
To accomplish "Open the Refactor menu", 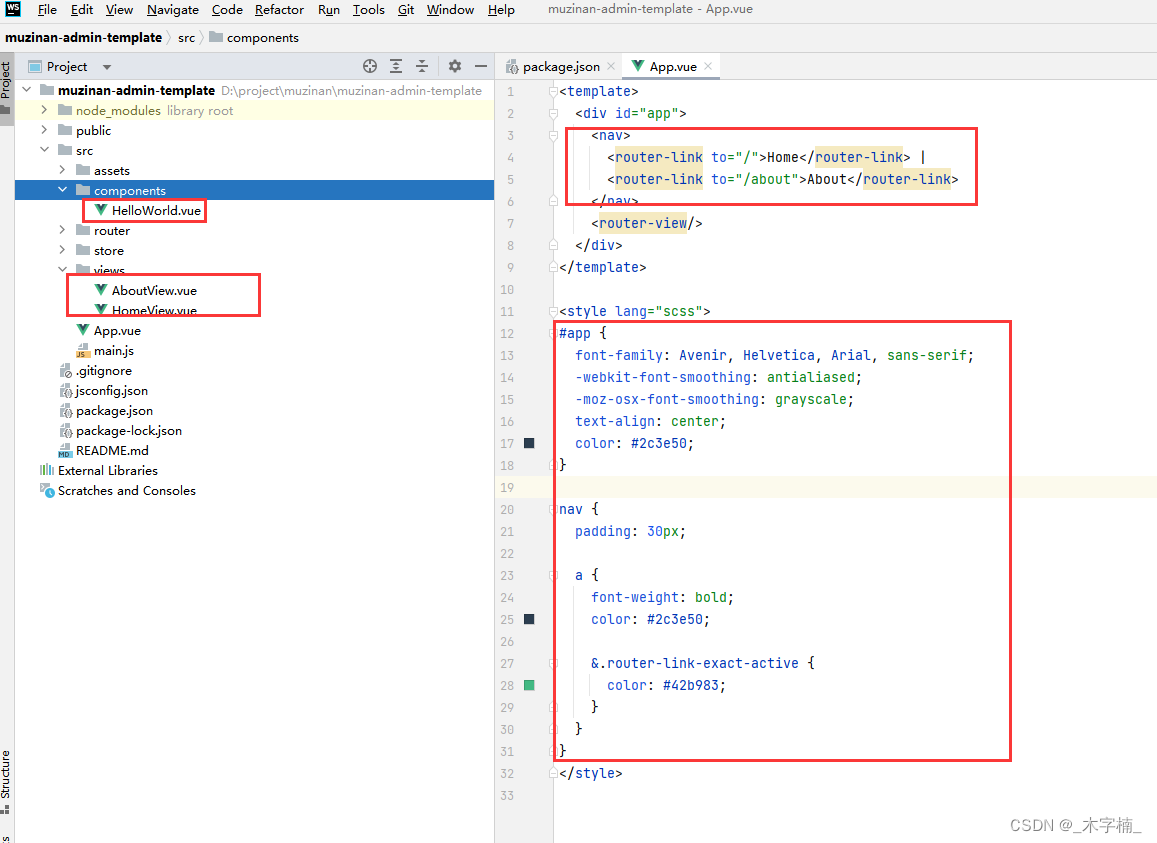I will [x=280, y=10].
